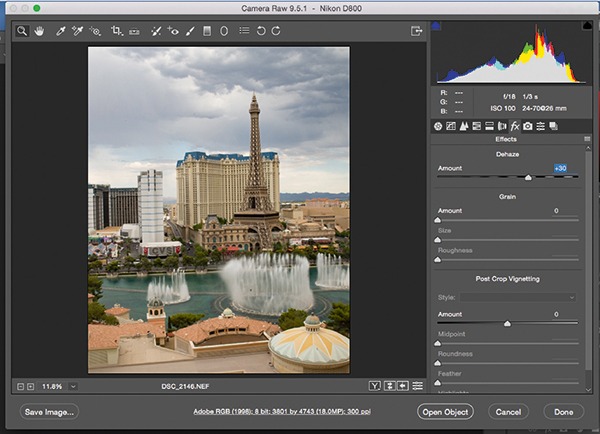Select the Graduated Filter tool
The width and height of the screenshot is (600, 434).
[207, 31]
